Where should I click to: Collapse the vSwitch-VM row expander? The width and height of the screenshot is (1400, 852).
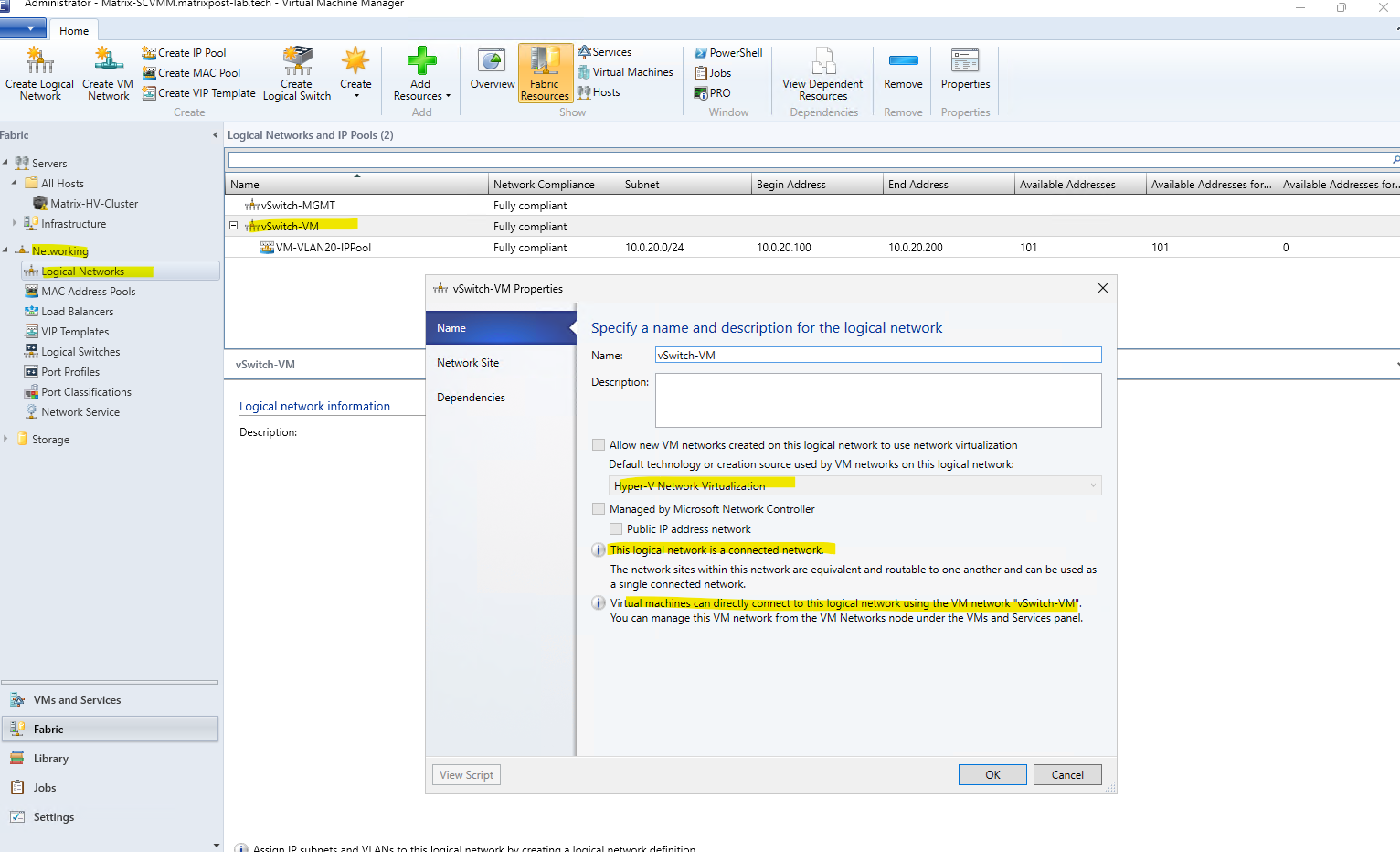(233, 226)
